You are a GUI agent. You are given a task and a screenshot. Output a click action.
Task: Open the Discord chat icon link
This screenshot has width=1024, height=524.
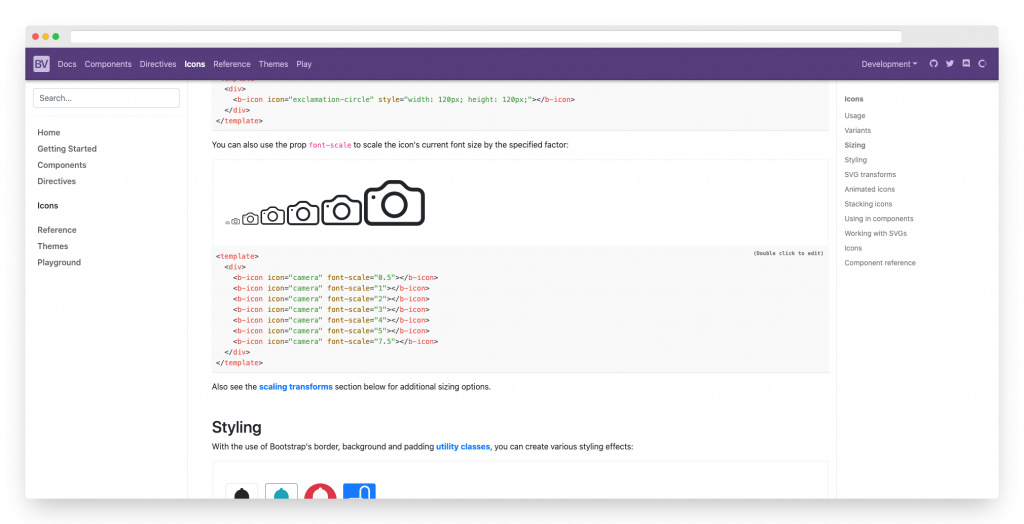966,63
